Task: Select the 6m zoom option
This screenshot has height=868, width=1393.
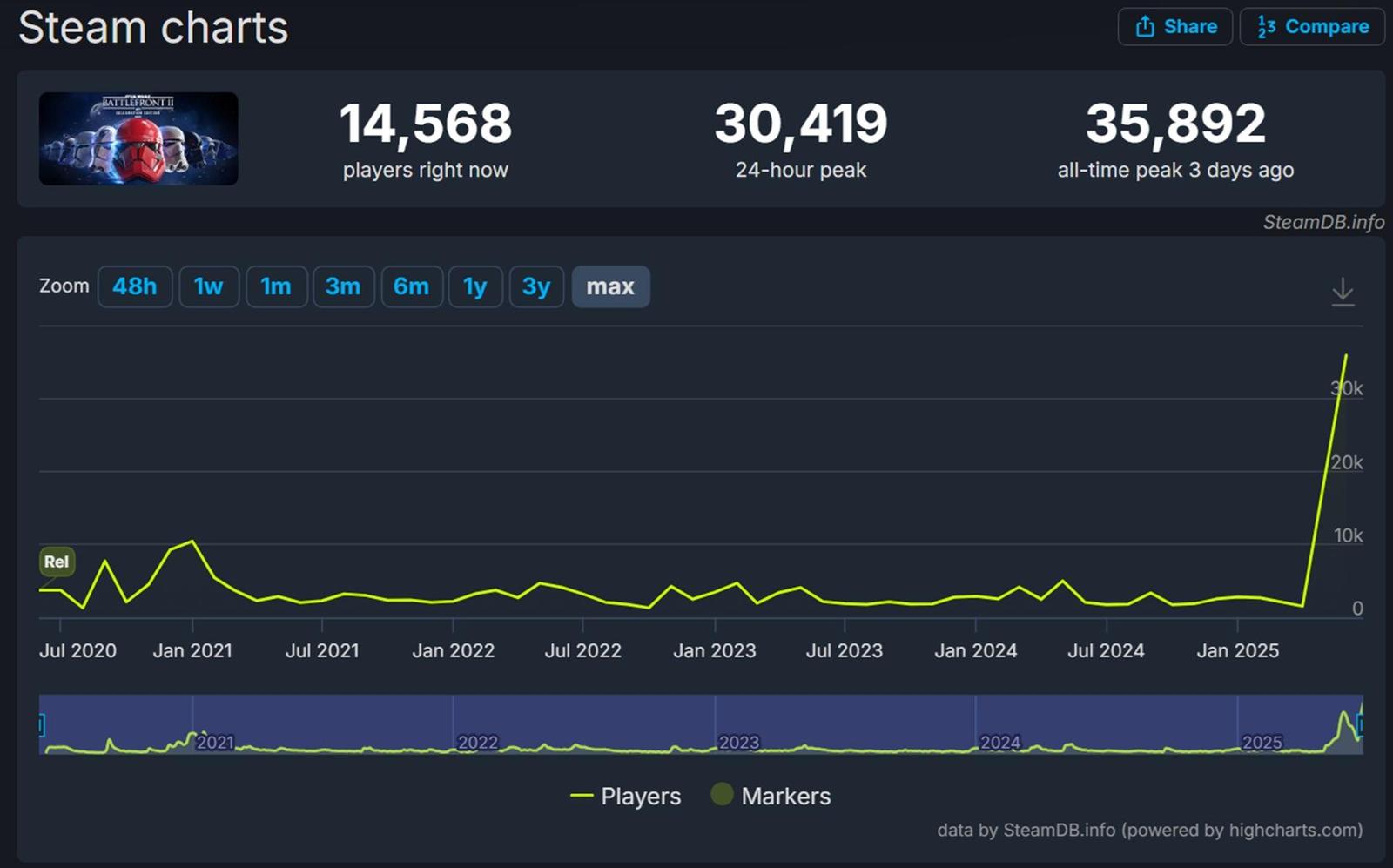Action: pyautogui.click(x=411, y=286)
